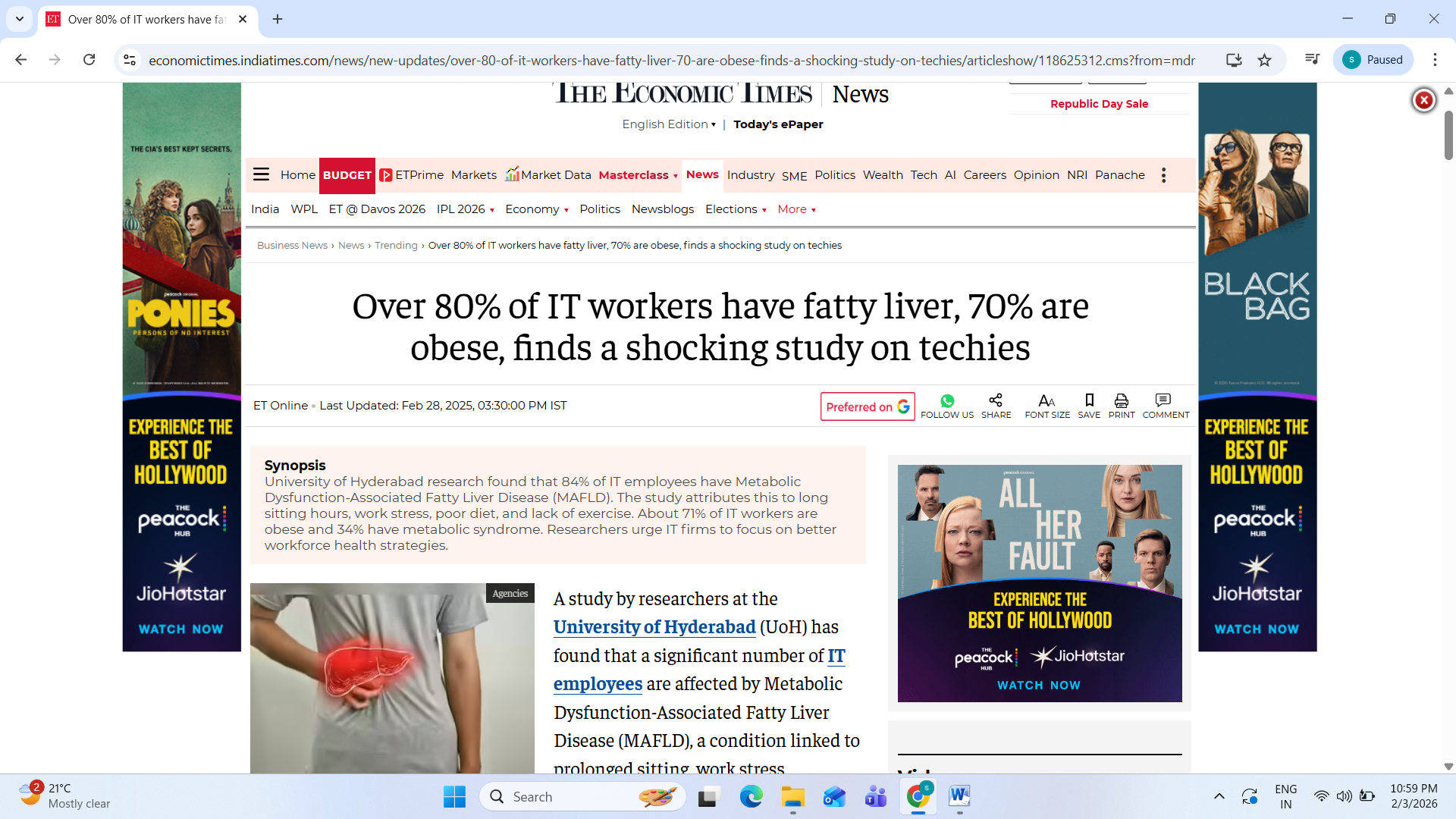Bookmark this page with the star icon
Screen dimensions: 1456x819
(x=1264, y=60)
